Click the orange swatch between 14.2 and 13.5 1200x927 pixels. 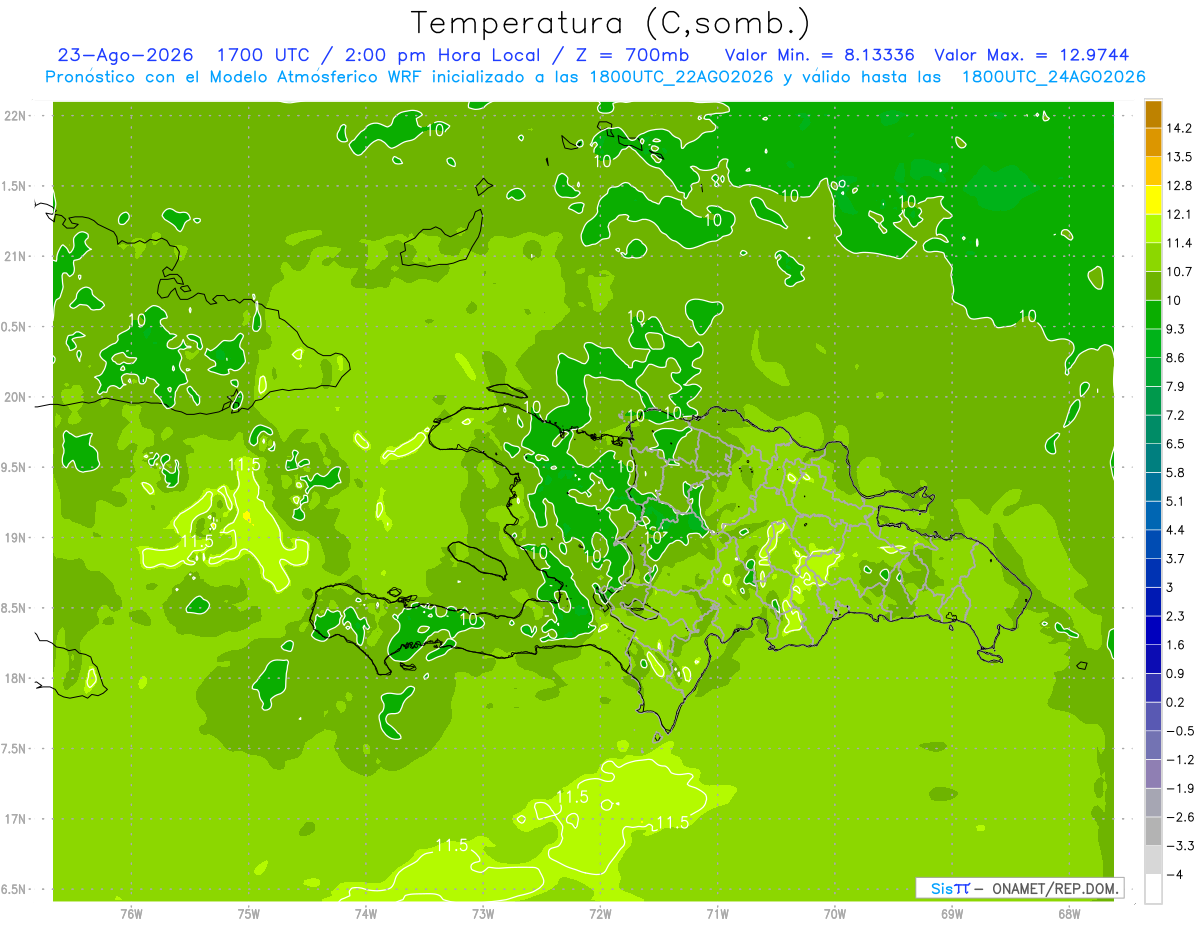tap(1153, 142)
